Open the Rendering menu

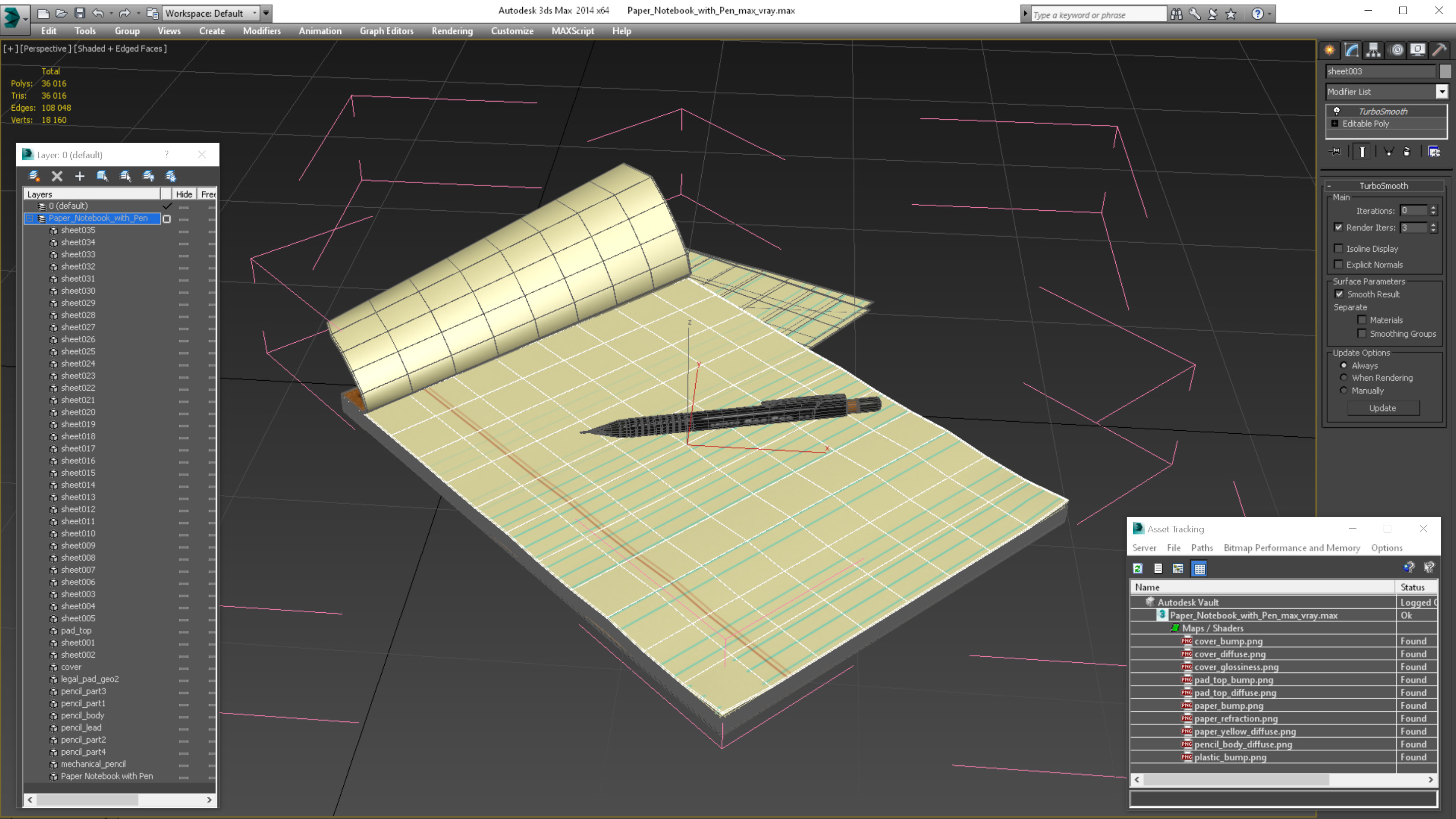click(451, 31)
